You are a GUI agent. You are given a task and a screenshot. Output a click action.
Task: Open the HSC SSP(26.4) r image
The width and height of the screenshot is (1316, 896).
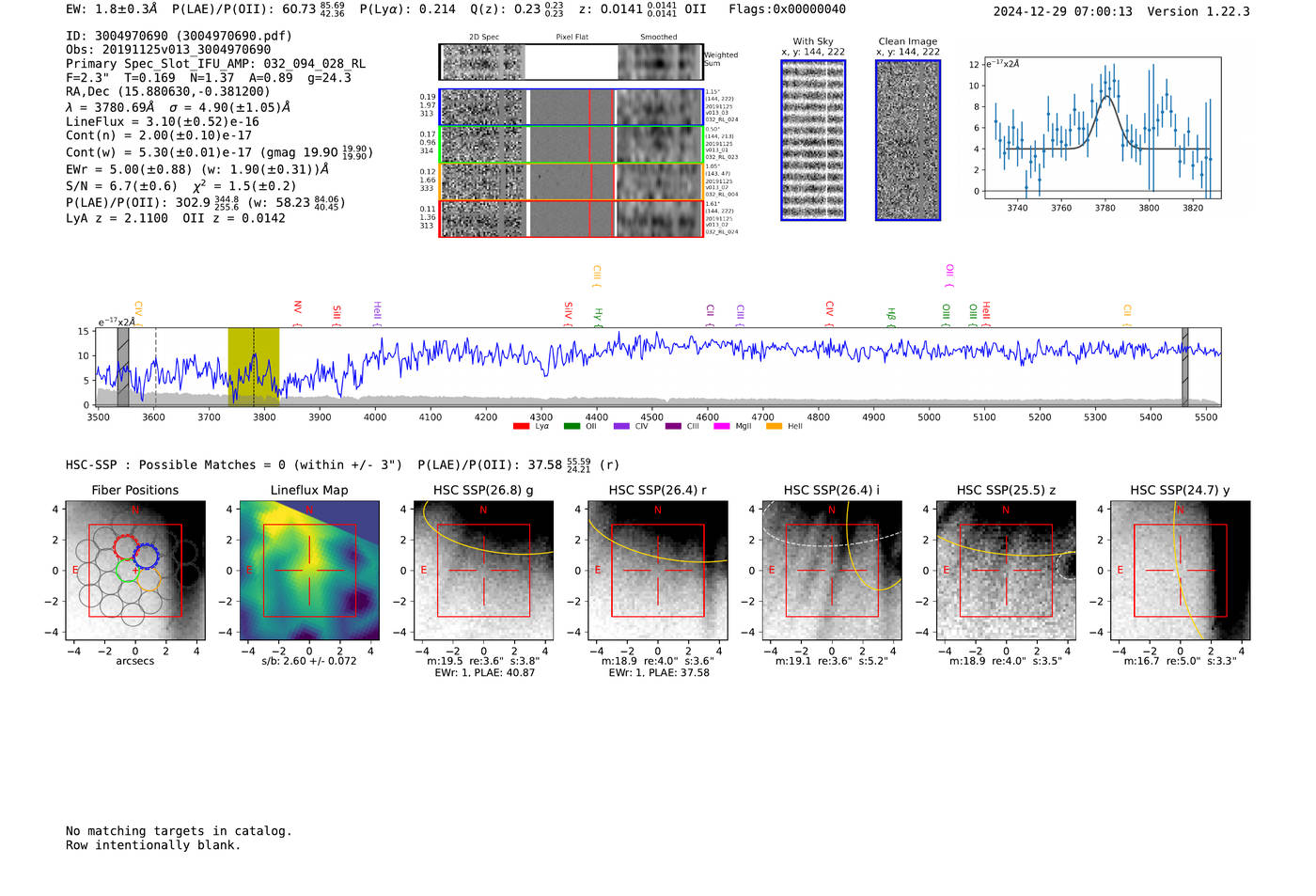[x=657, y=571]
